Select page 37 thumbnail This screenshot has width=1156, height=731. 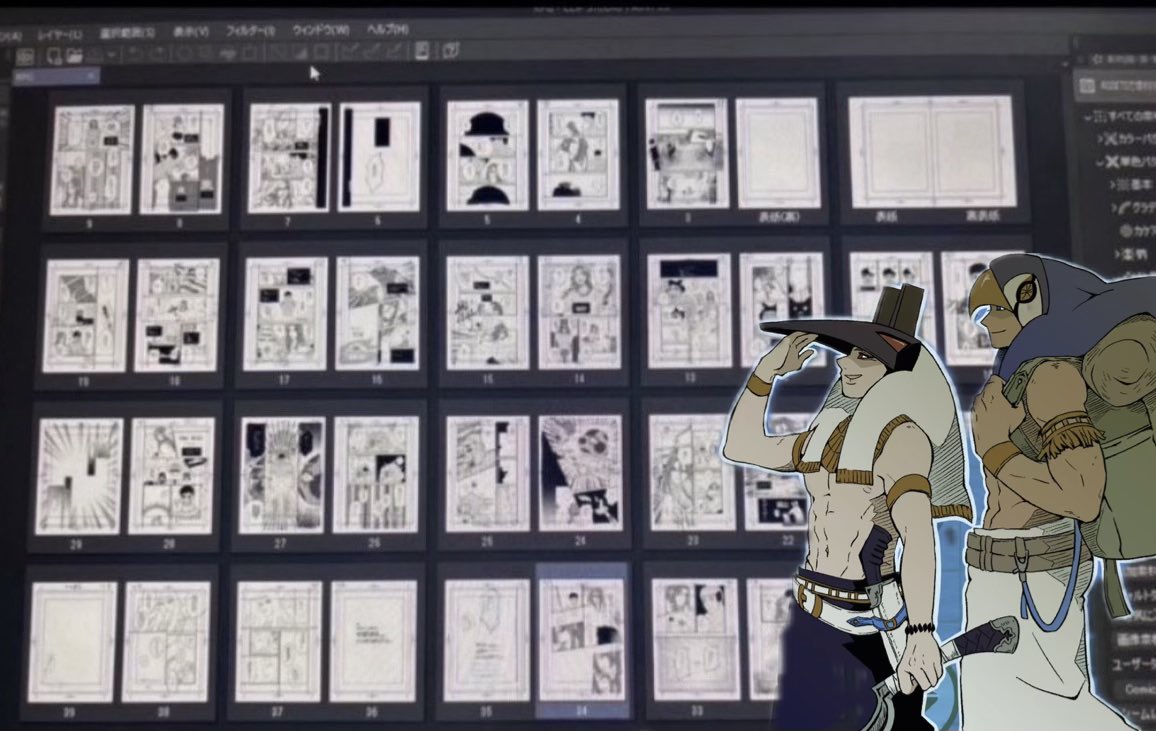coord(279,640)
